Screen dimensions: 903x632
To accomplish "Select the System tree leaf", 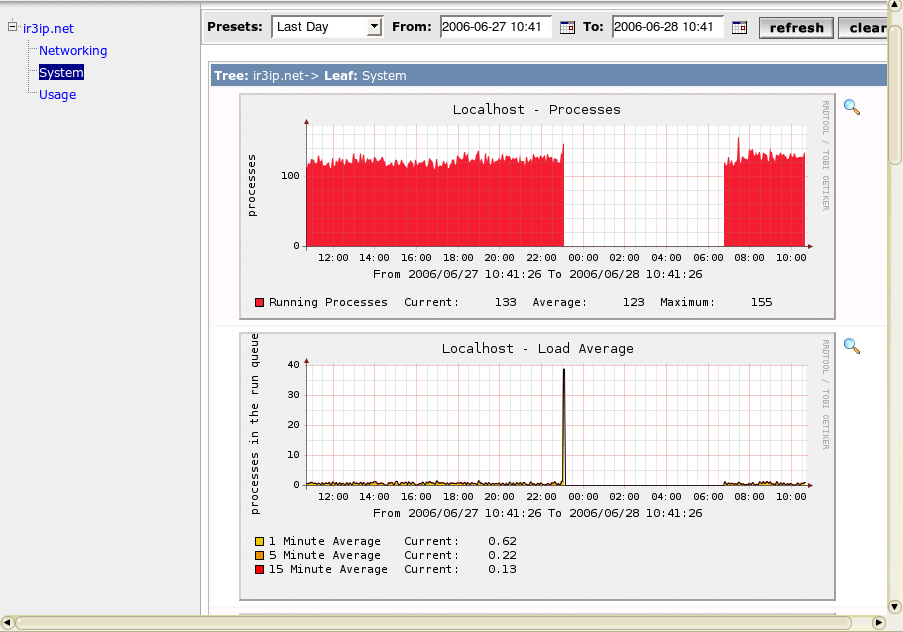I will pos(61,73).
